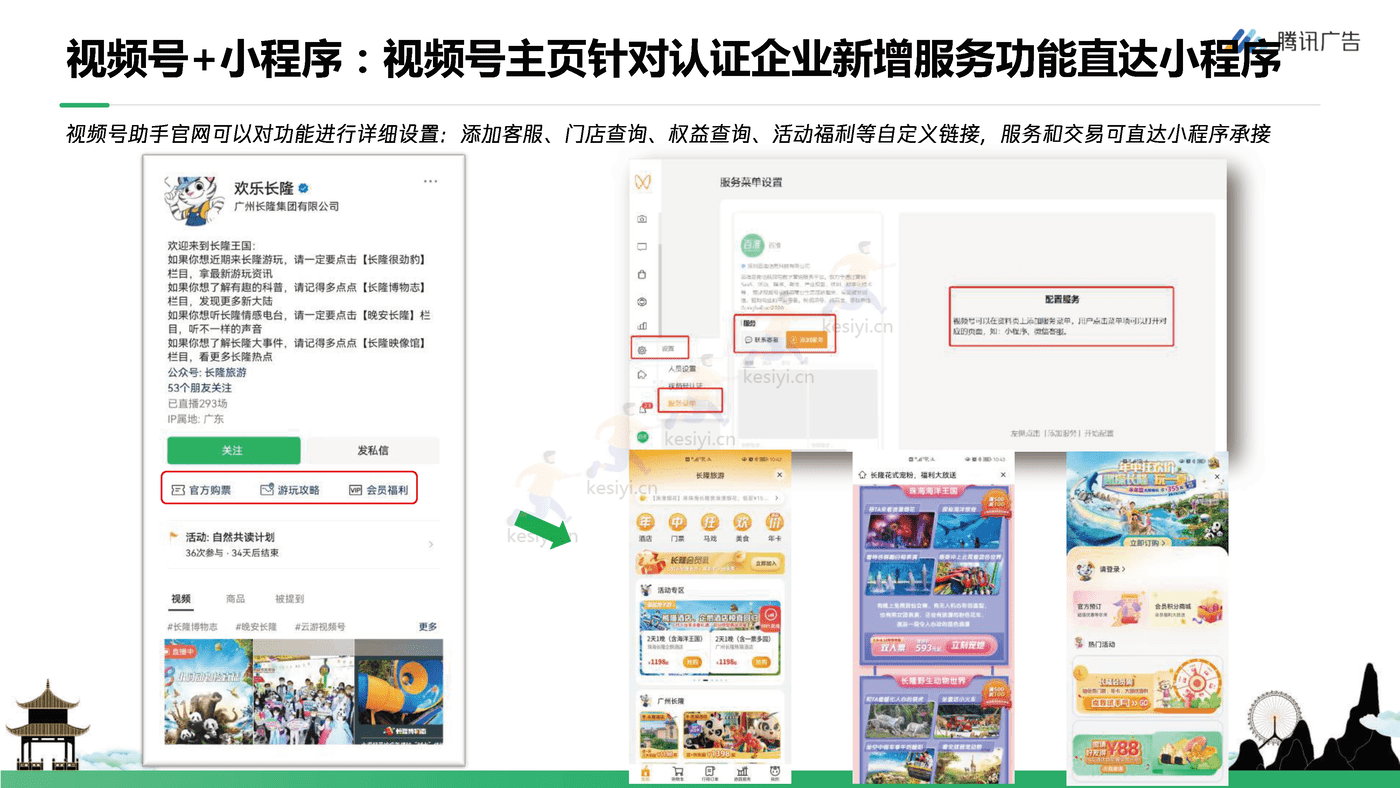
Task: Click the orange 添加服务 button
Action: [808, 340]
